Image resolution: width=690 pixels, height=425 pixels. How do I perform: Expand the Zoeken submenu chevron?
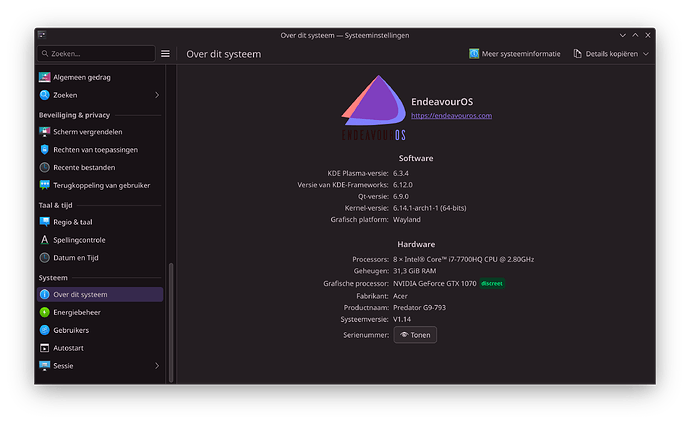click(x=157, y=95)
